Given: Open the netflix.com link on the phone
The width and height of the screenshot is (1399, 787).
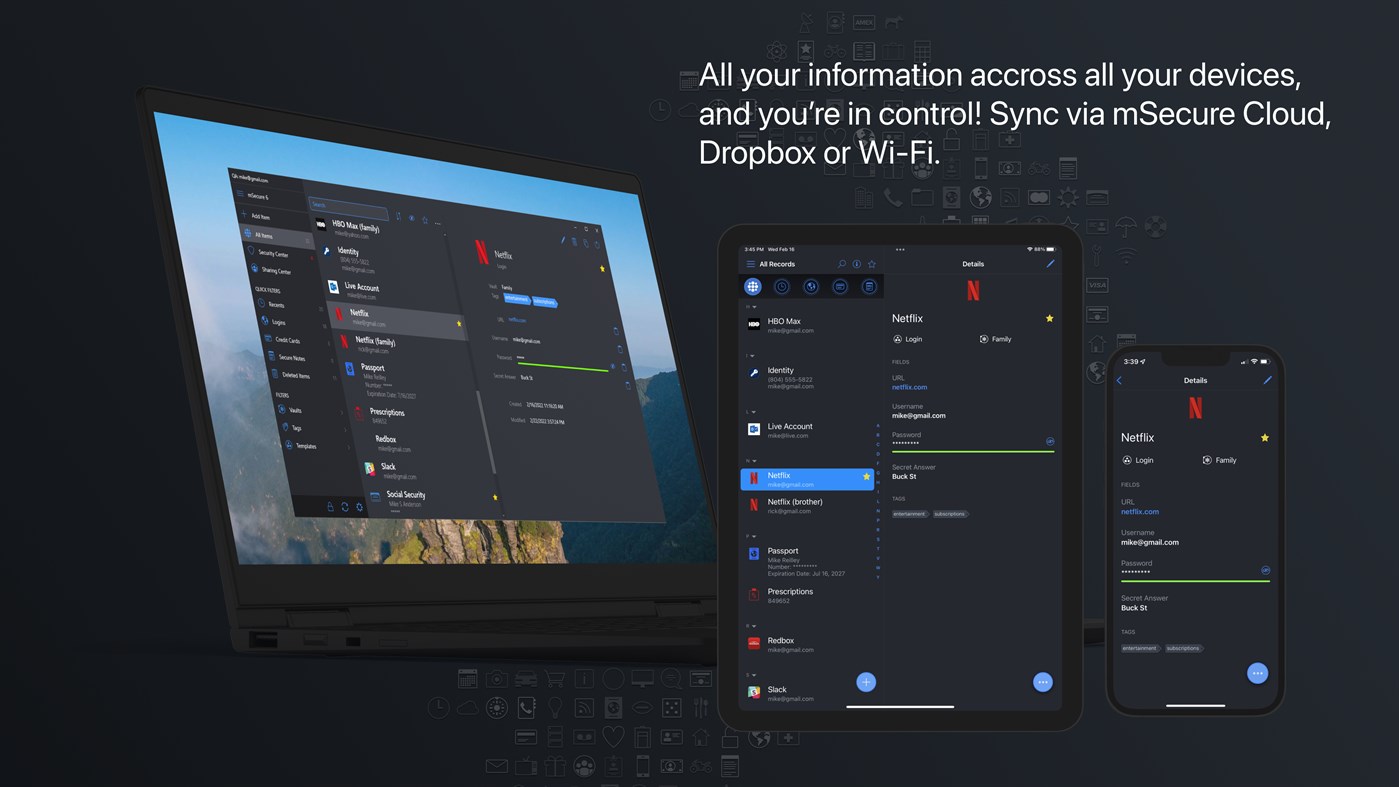Looking at the screenshot, I should click(x=1140, y=512).
